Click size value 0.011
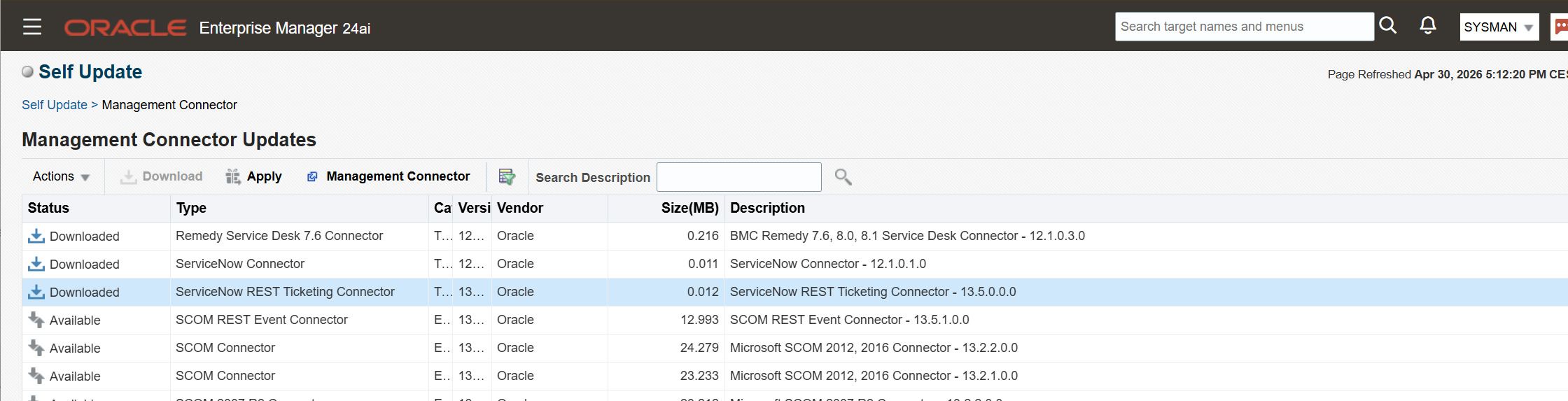This screenshot has width=1568, height=401. (703, 264)
